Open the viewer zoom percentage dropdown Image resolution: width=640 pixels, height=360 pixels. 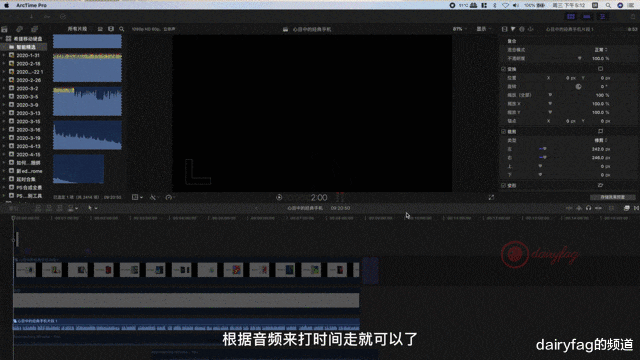point(460,29)
